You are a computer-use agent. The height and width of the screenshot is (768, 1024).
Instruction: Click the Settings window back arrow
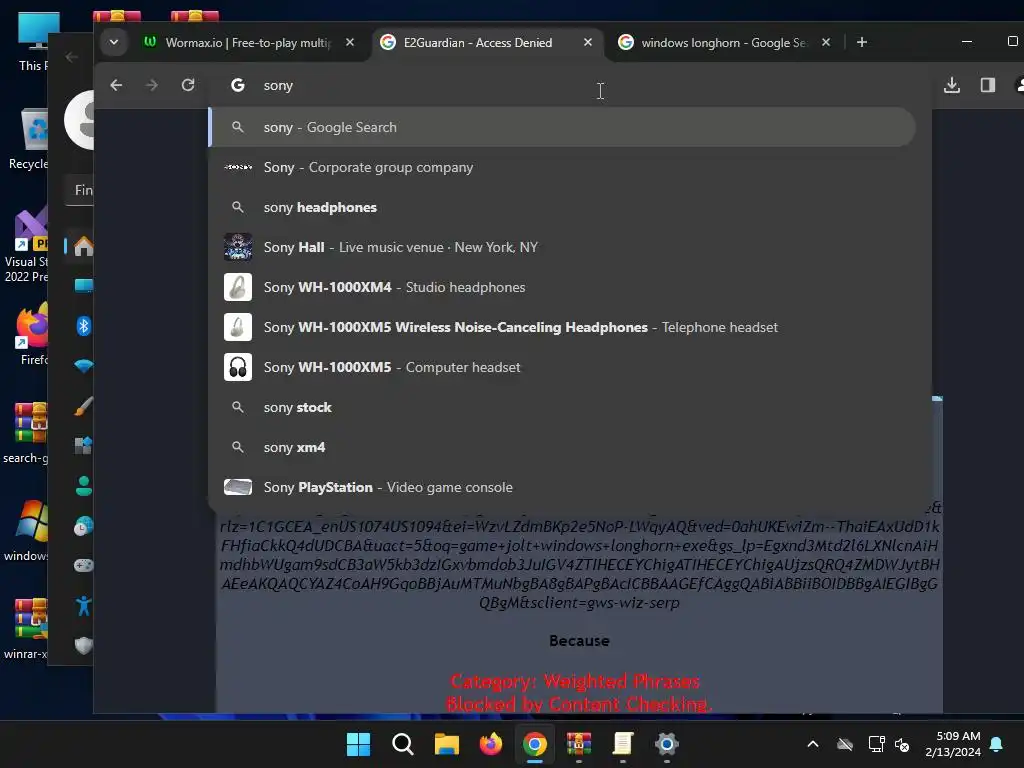coord(72,57)
